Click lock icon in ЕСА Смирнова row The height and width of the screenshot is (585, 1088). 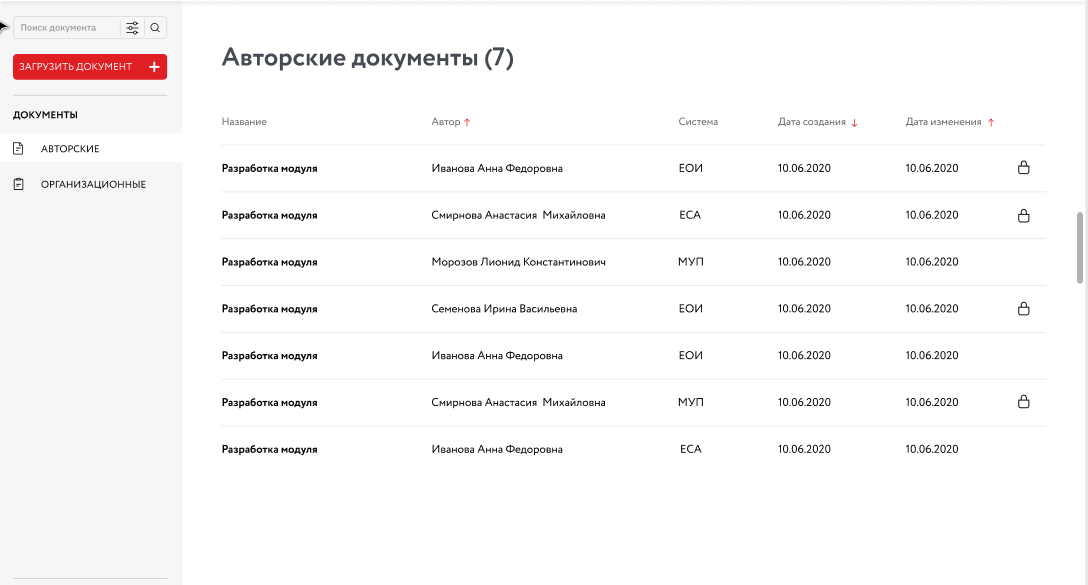coord(1023,215)
